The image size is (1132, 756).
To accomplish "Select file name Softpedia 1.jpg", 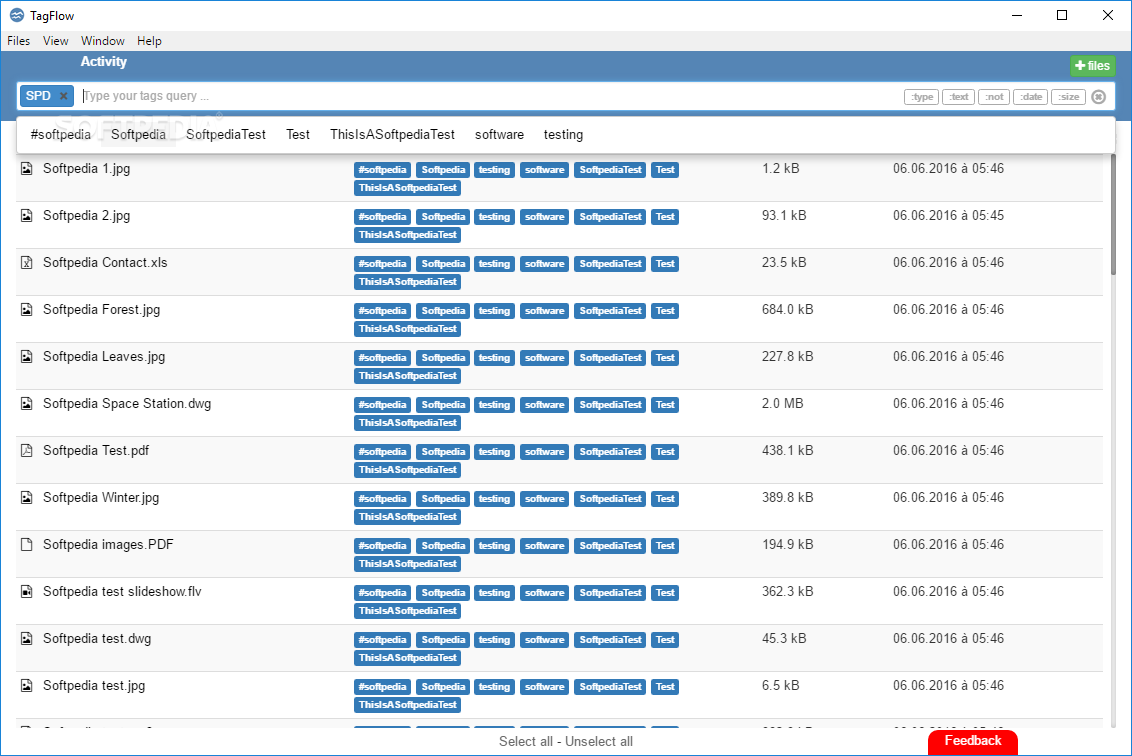I will tap(87, 169).
